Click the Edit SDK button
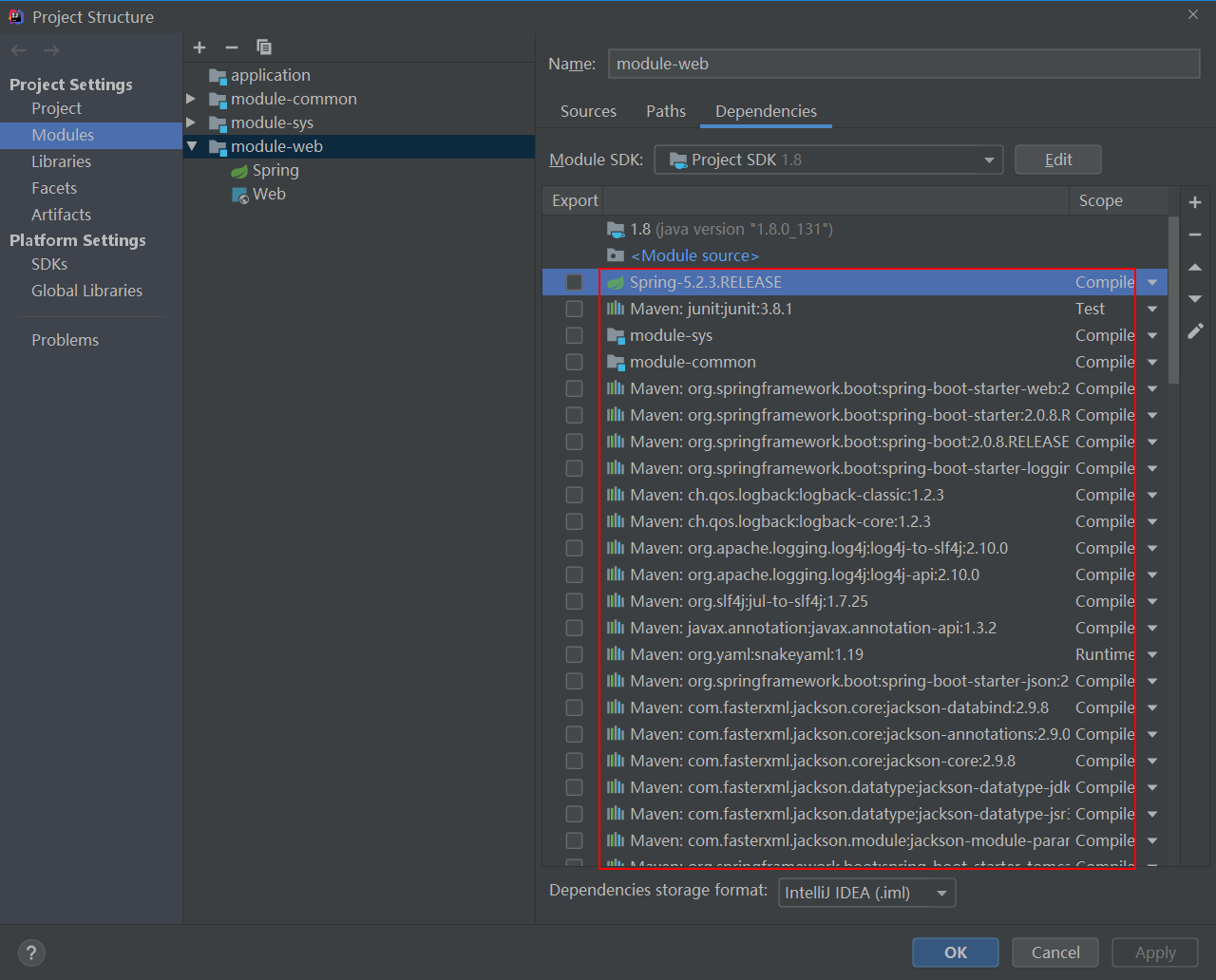The width and height of the screenshot is (1216, 980). (1057, 160)
